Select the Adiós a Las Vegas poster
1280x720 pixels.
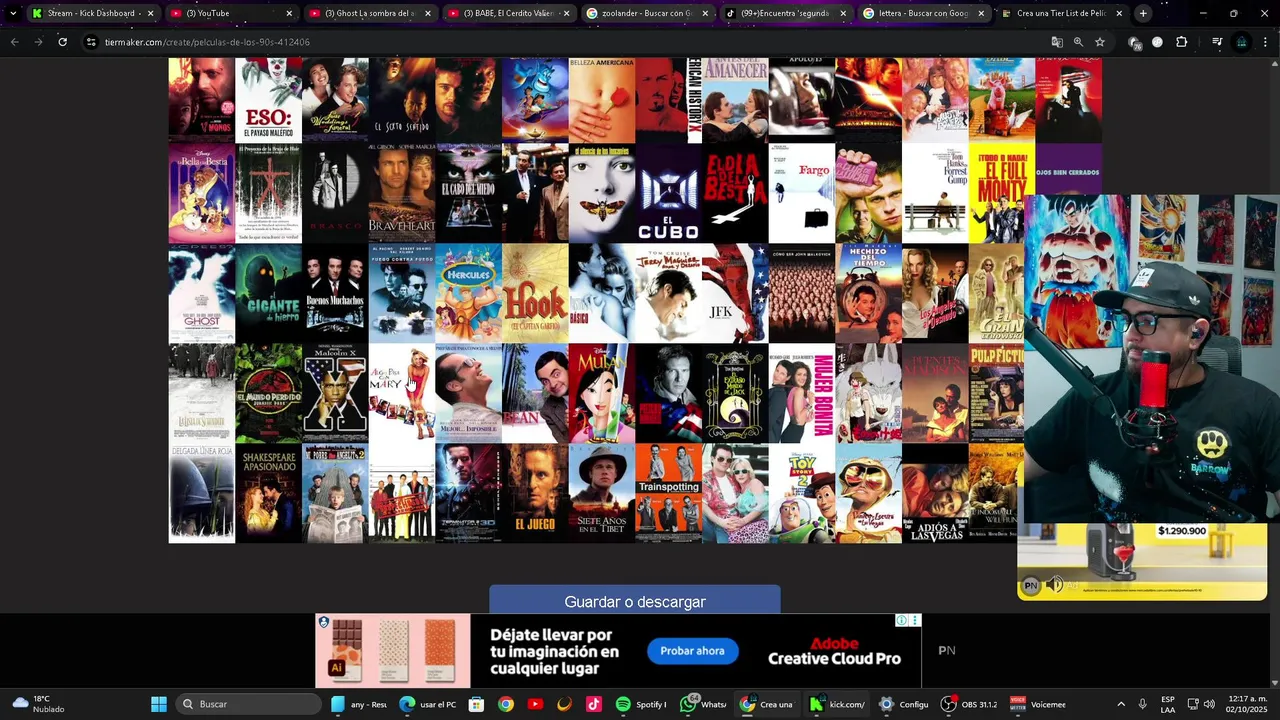[x=935, y=493]
